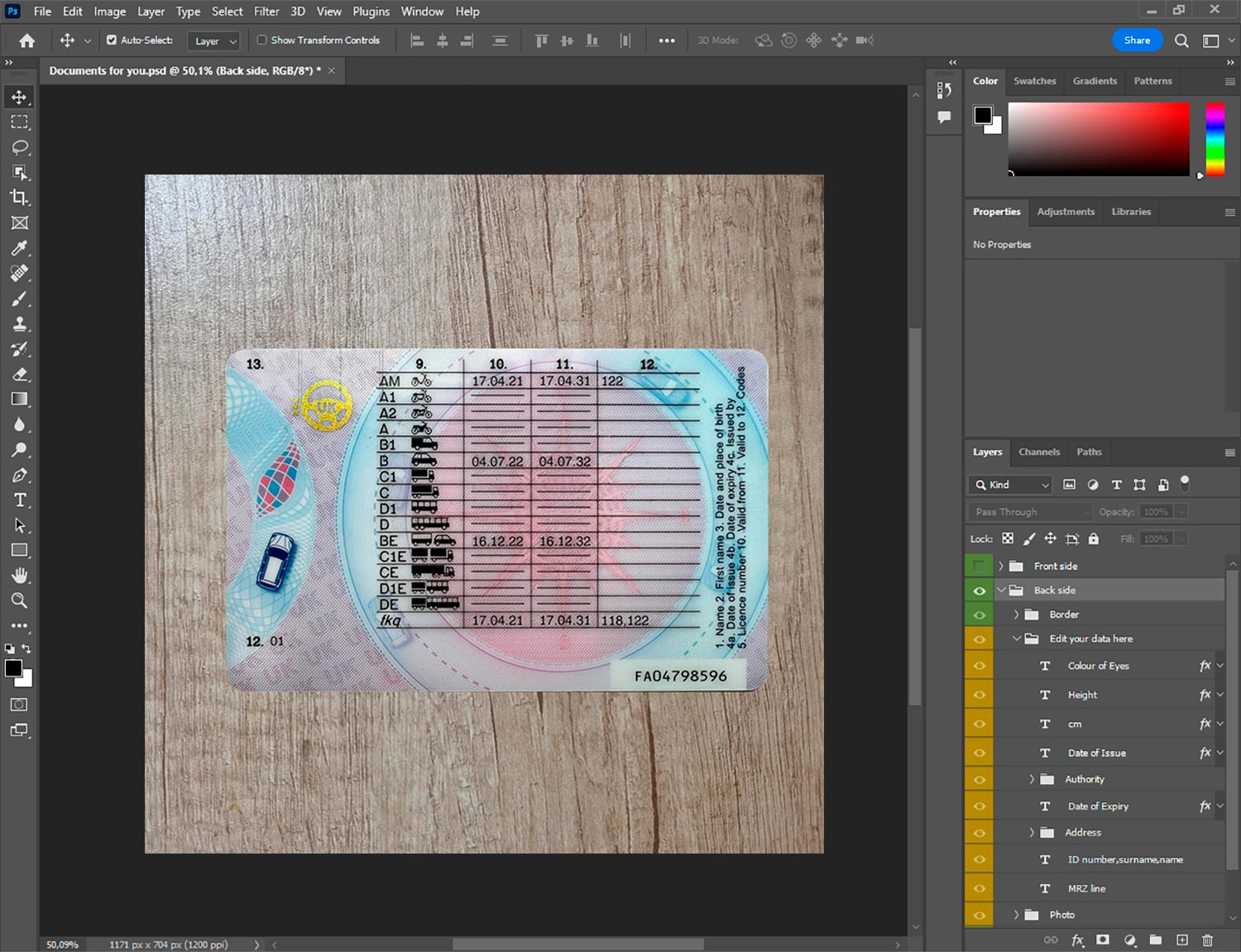1241x952 pixels.
Task: Open the Kind filter dropdown in Layers
Action: coord(1012,485)
